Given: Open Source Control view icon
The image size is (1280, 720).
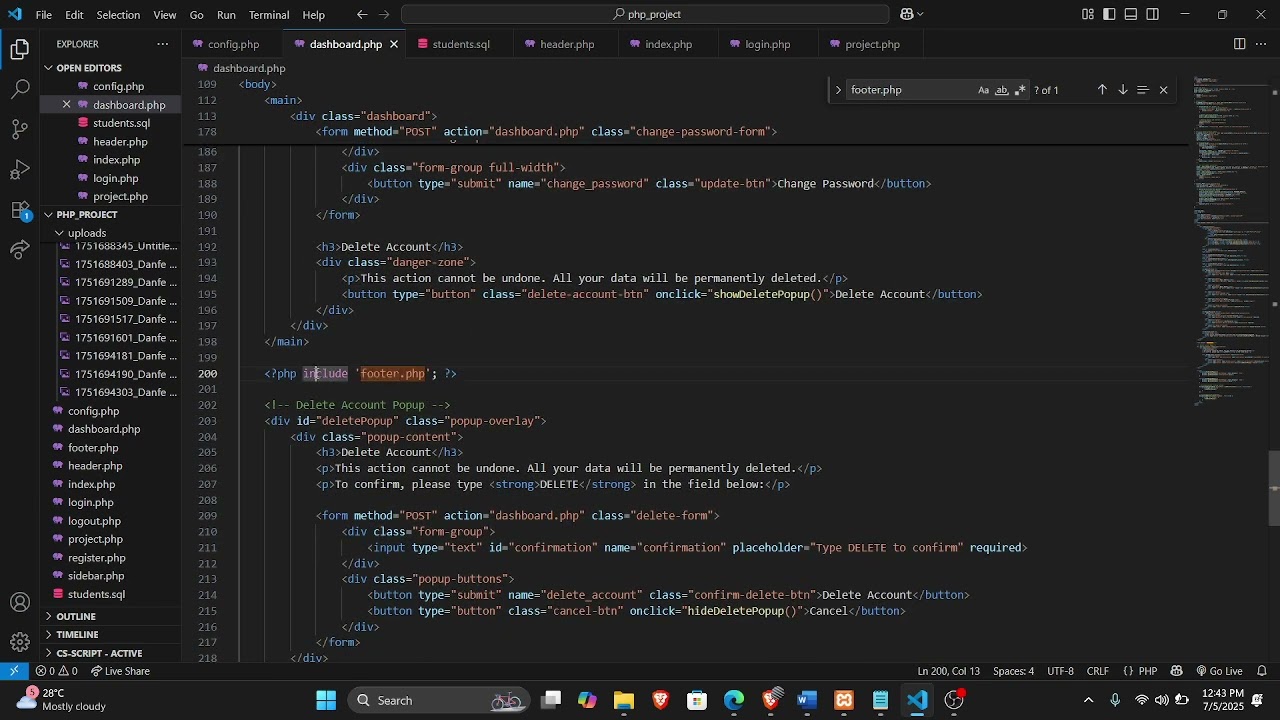Looking at the screenshot, I should (x=20, y=129).
